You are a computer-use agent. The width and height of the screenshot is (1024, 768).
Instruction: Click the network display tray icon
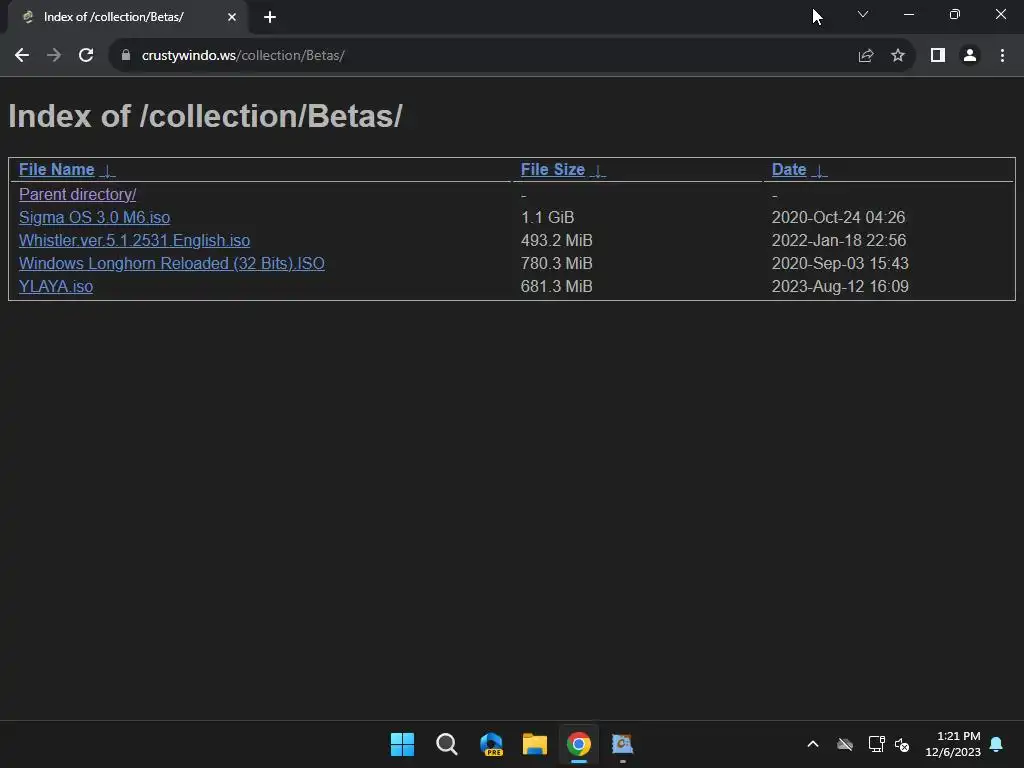coord(876,744)
